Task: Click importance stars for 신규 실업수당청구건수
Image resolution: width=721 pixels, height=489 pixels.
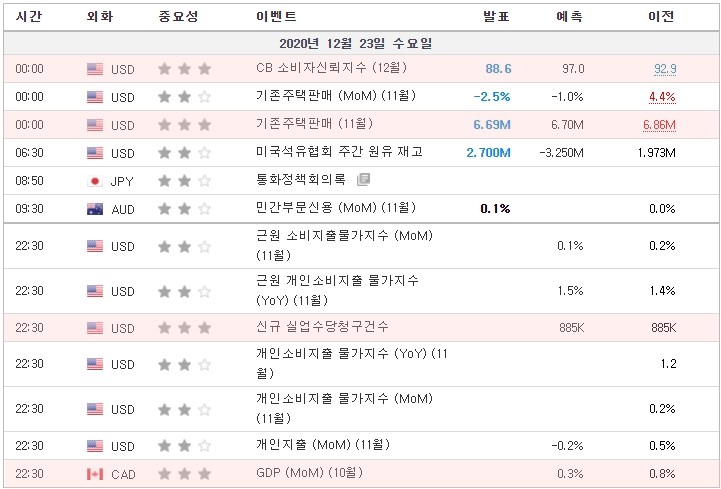Action: tap(184, 328)
